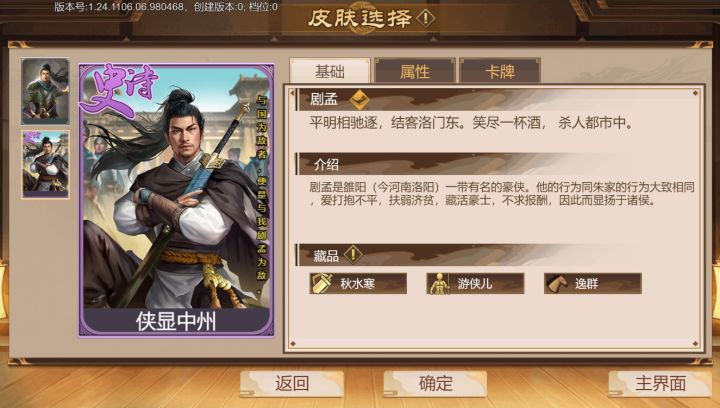Click the horse icon on 逸群
Screen dimensions: 720x408
coord(557,284)
